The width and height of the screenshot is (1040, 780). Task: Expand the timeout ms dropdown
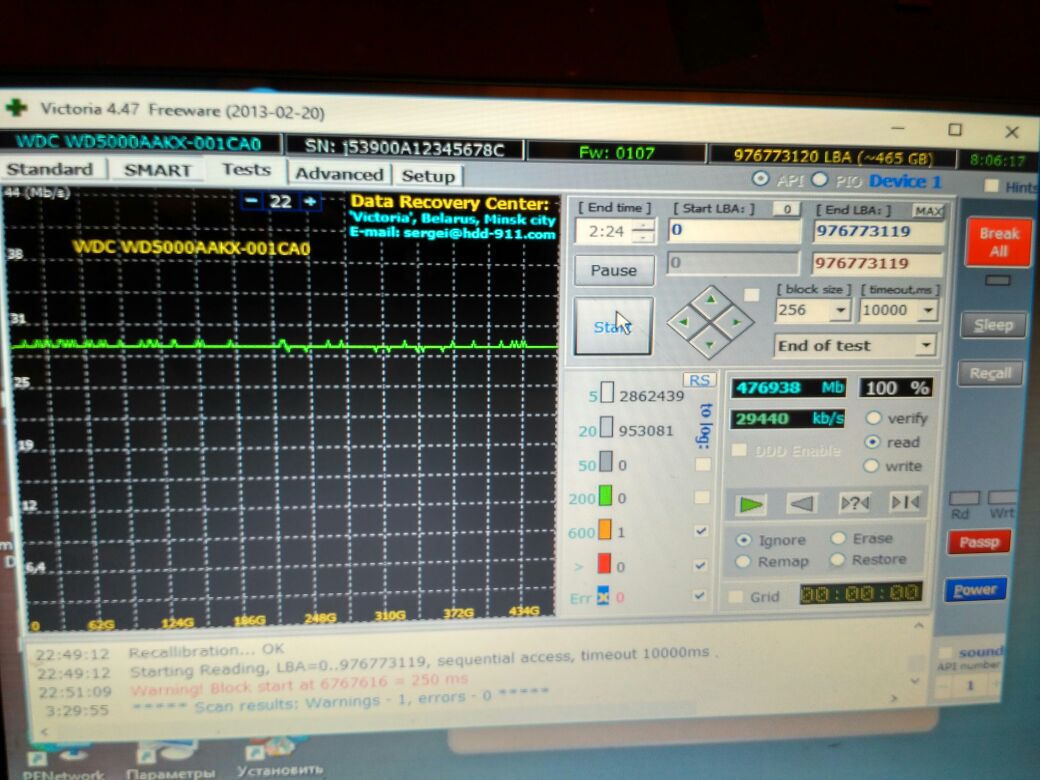(x=927, y=311)
